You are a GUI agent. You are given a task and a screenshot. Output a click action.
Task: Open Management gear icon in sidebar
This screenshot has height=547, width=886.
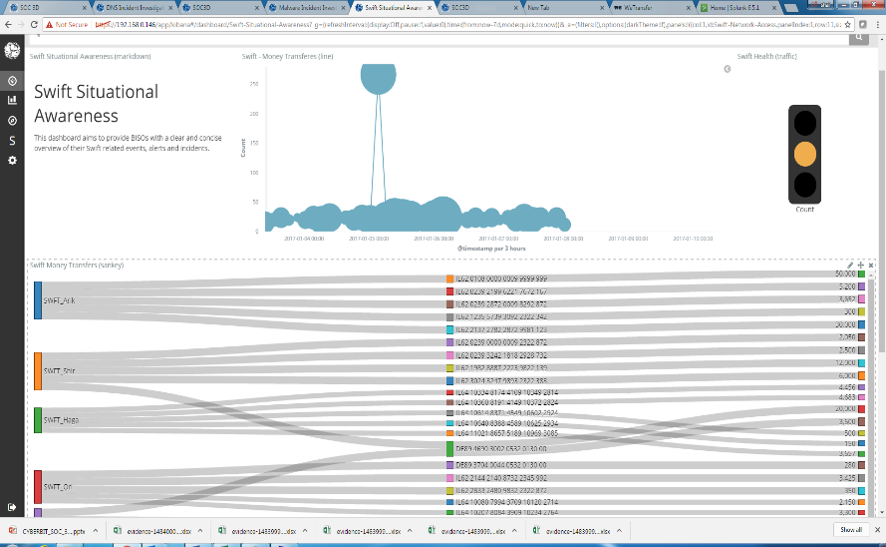point(12,160)
